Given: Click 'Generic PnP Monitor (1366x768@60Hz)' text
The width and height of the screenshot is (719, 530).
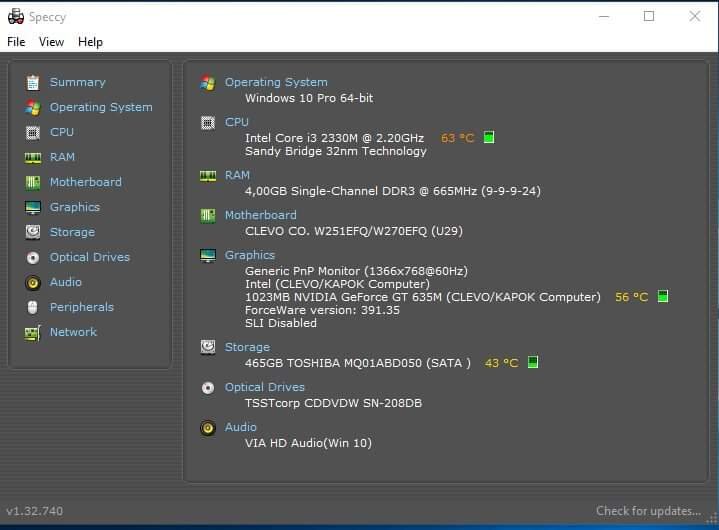Looking at the screenshot, I should pos(356,271).
